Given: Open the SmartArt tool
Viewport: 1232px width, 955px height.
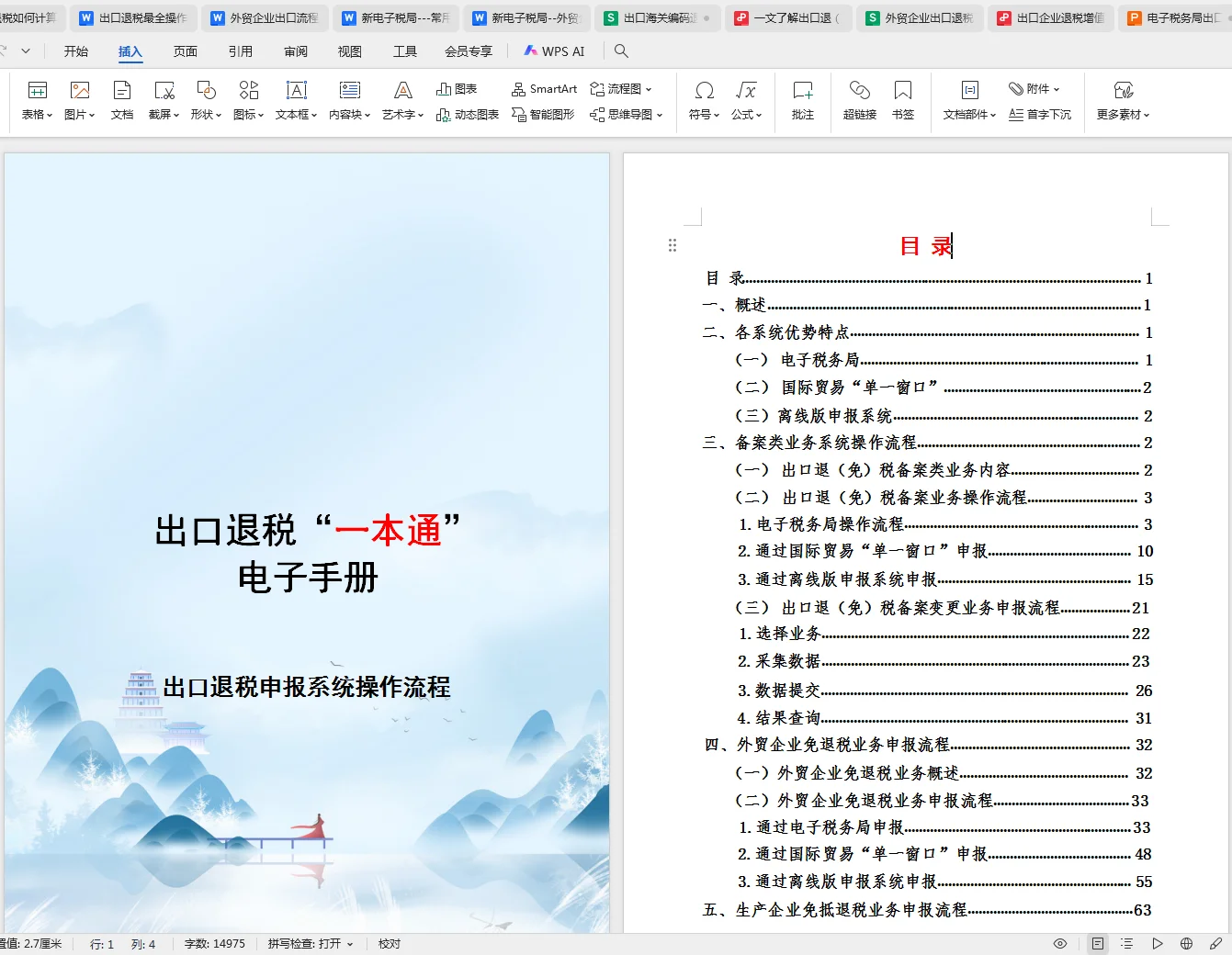Looking at the screenshot, I should tap(544, 89).
